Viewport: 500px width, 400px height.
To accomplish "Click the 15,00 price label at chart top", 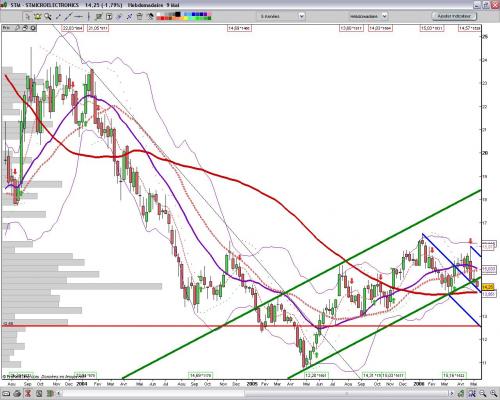I will (432, 28).
